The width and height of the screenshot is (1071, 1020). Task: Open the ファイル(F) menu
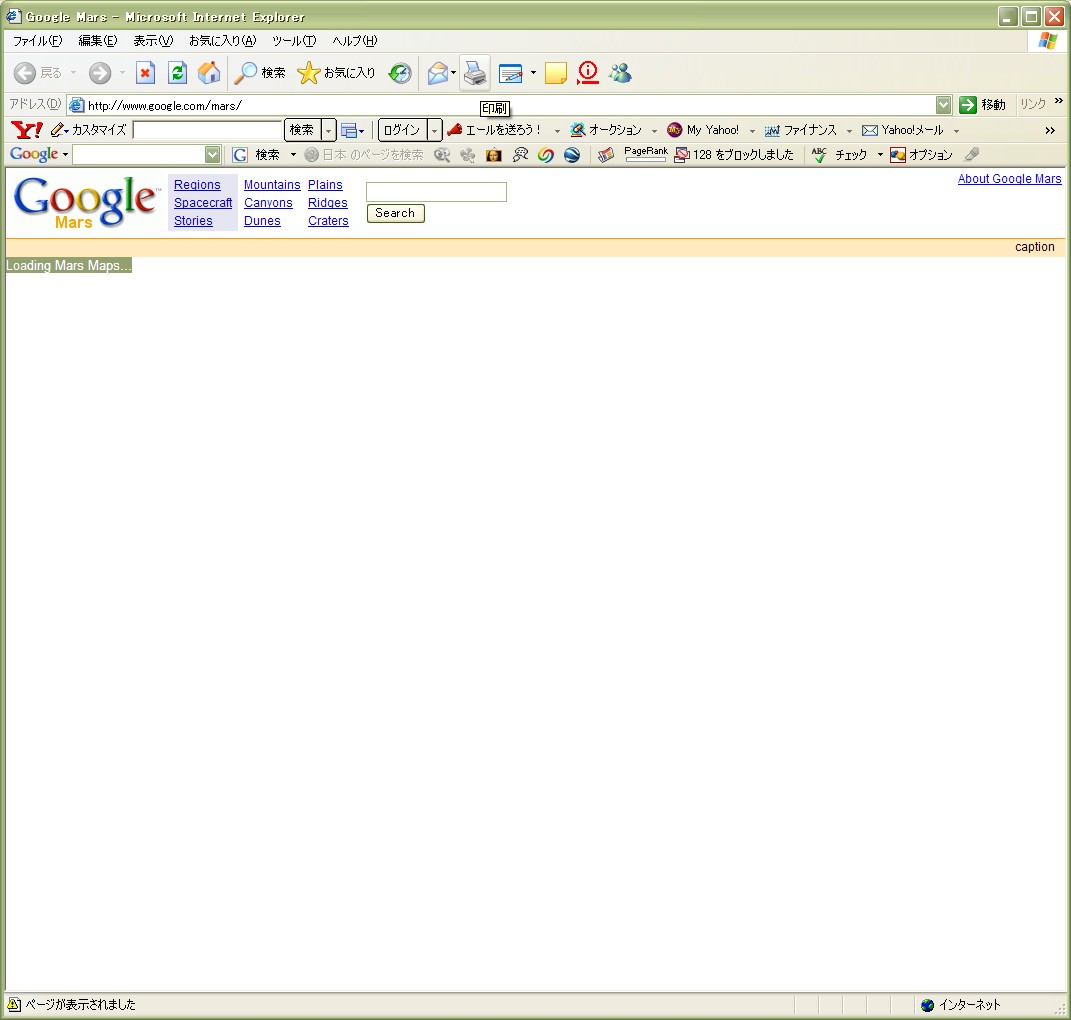[38, 41]
